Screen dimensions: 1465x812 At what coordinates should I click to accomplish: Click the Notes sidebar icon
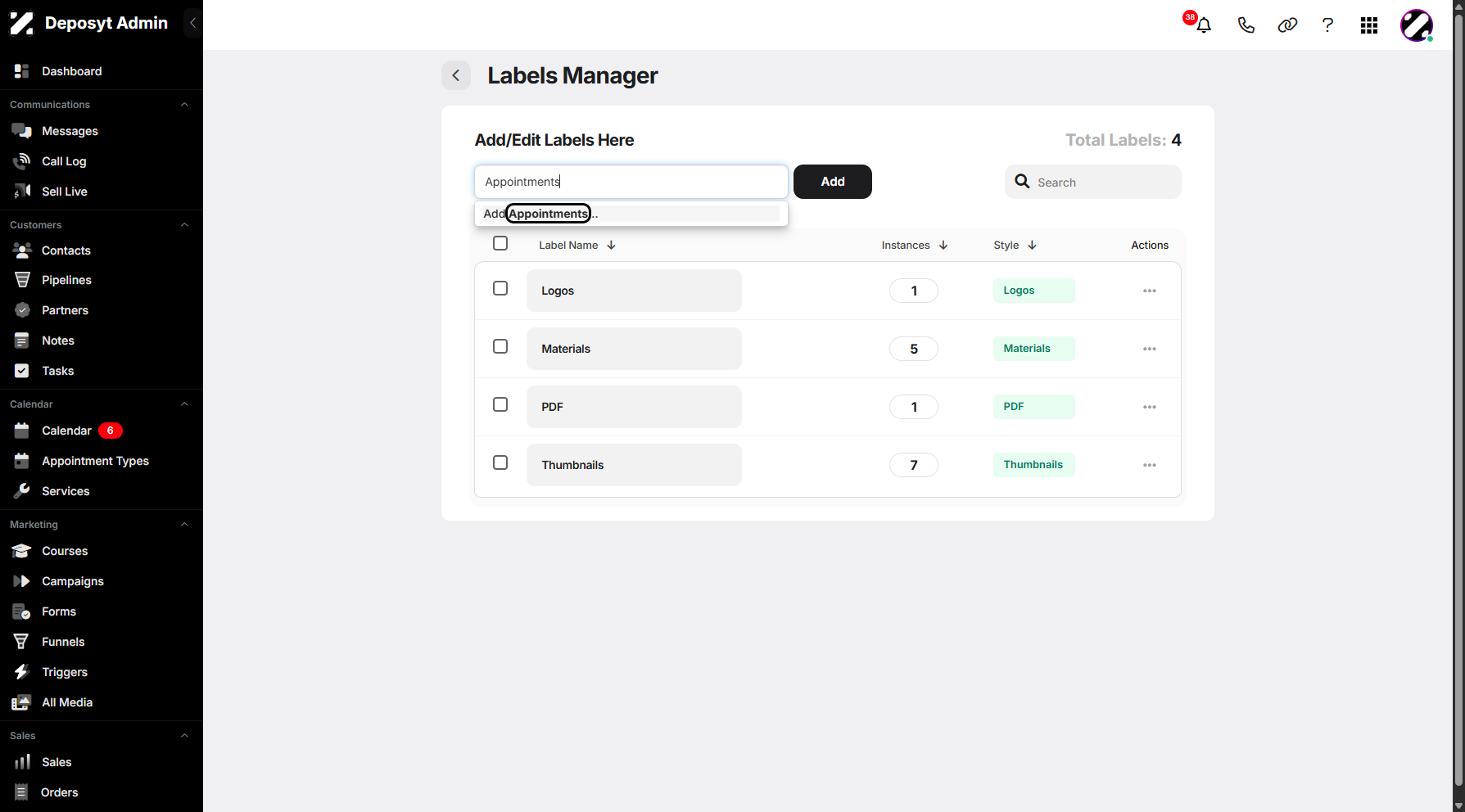coord(22,341)
